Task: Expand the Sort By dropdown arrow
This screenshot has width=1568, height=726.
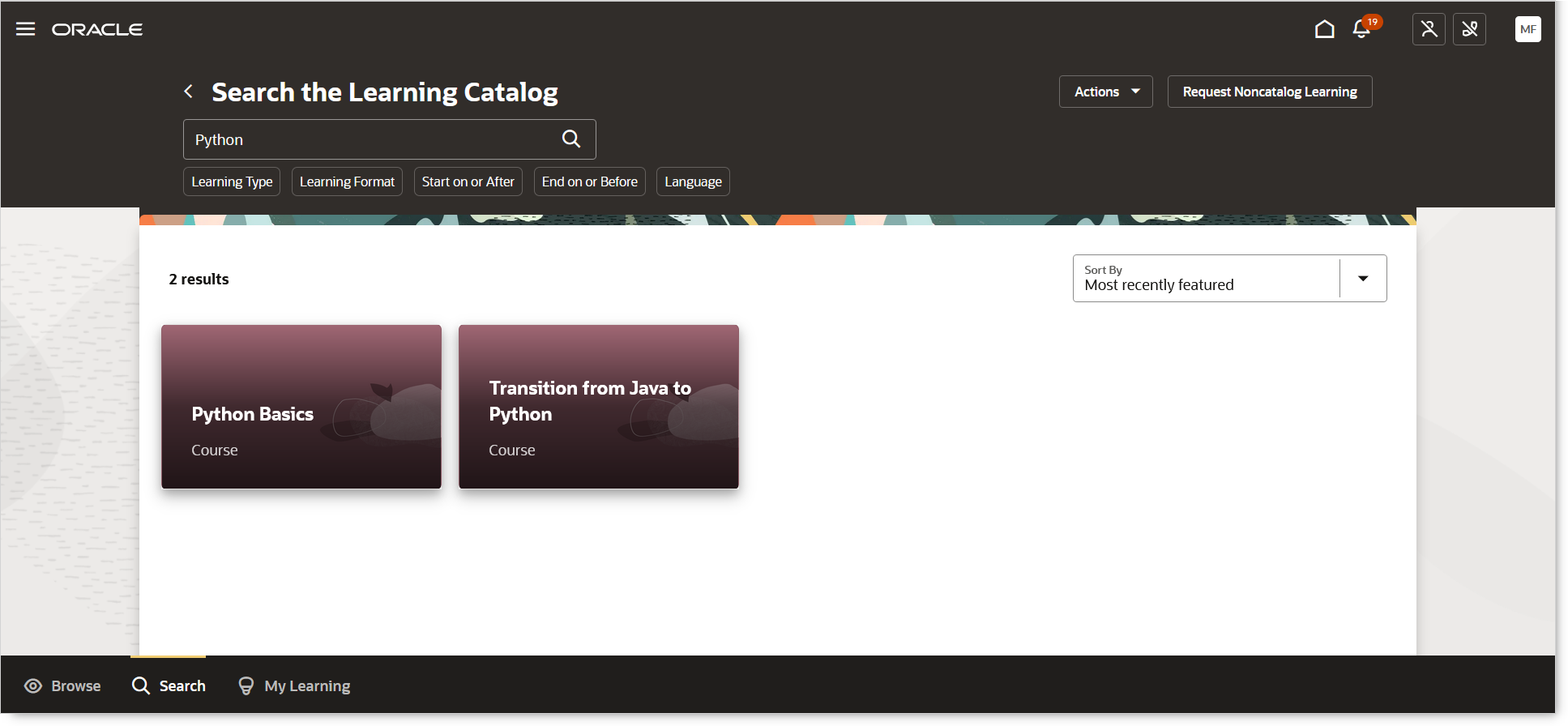Action: 1363,279
